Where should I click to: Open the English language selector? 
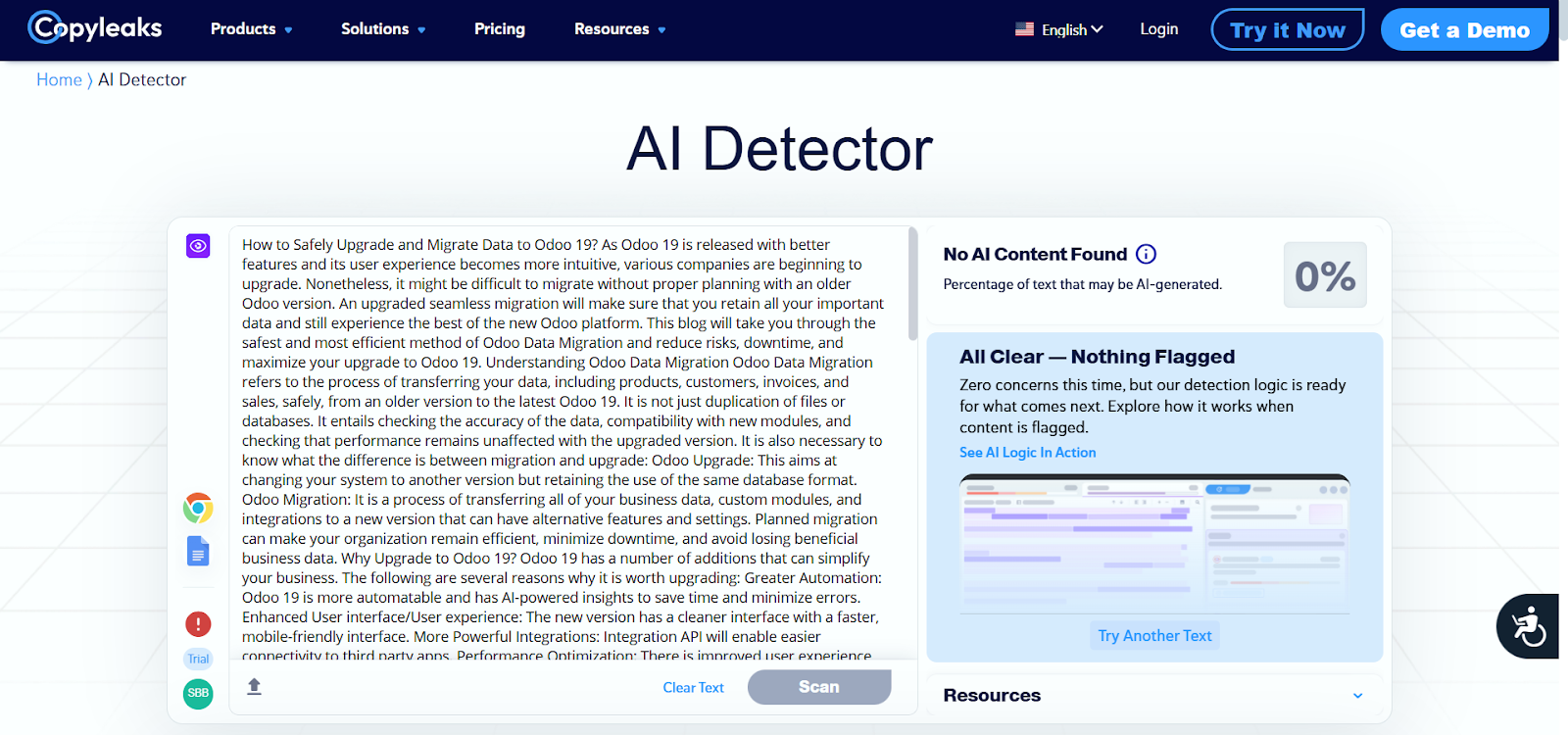[x=1059, y=29]
